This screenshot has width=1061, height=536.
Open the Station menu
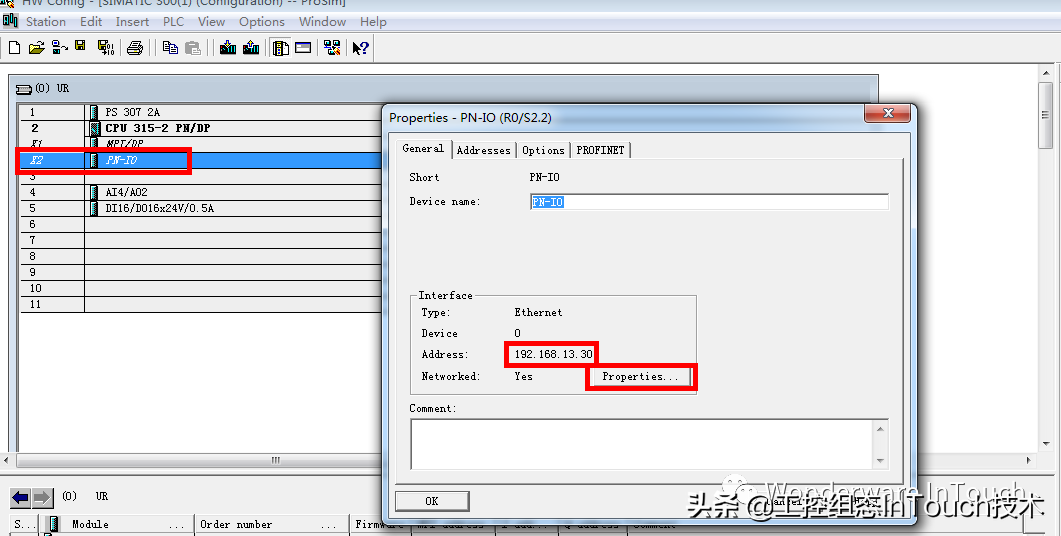coord(46,21)
